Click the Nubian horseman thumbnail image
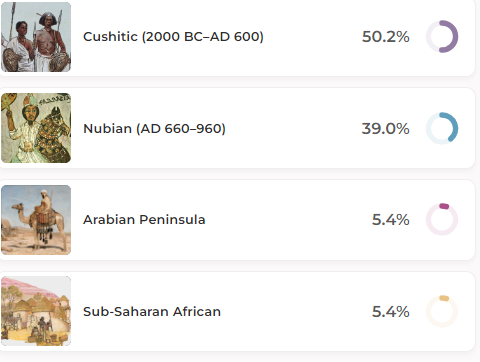This screenshot has height=362, width=480. [36, 128]
